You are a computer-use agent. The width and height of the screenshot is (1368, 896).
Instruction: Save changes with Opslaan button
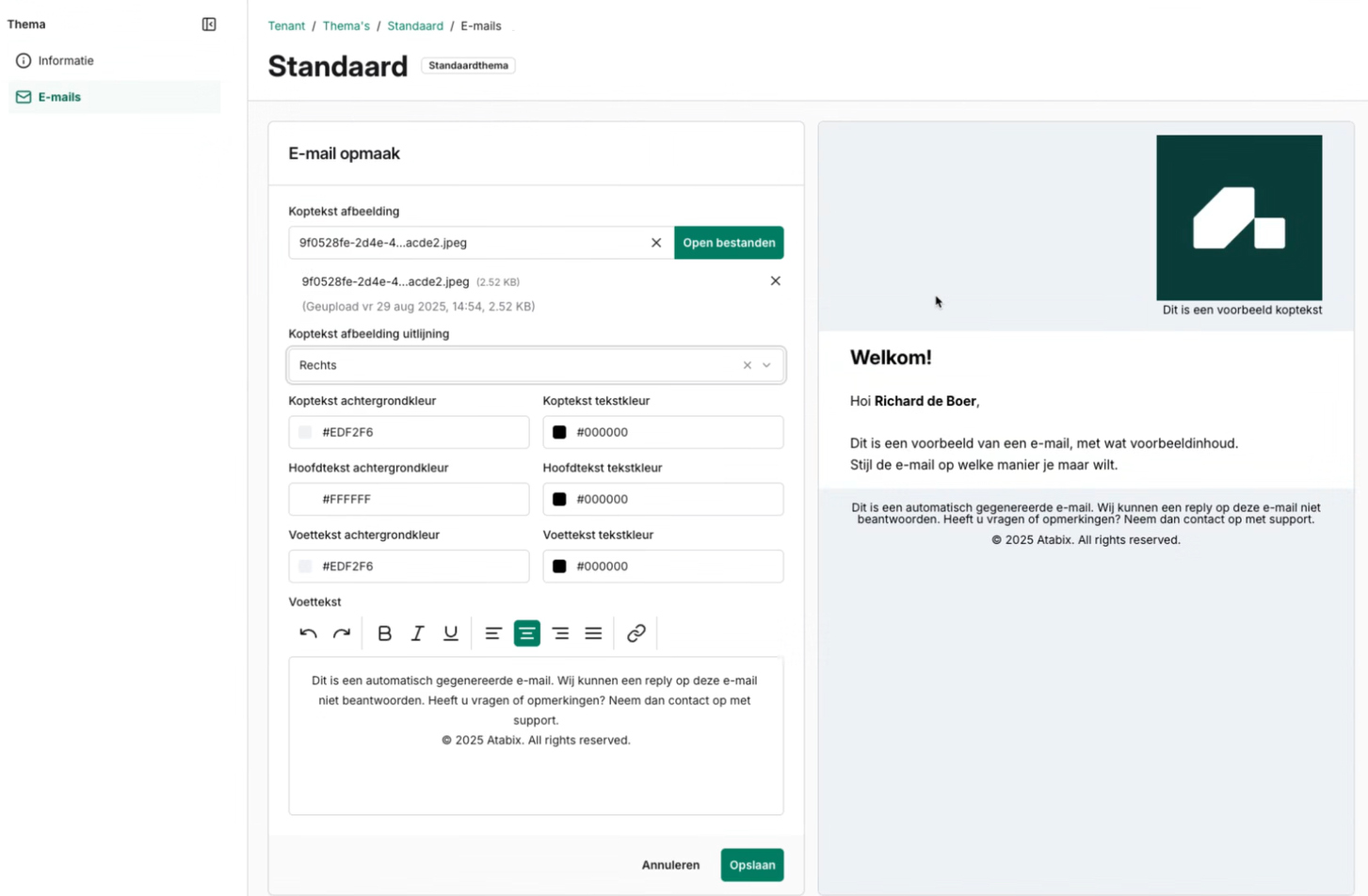[x=751, y=865]
